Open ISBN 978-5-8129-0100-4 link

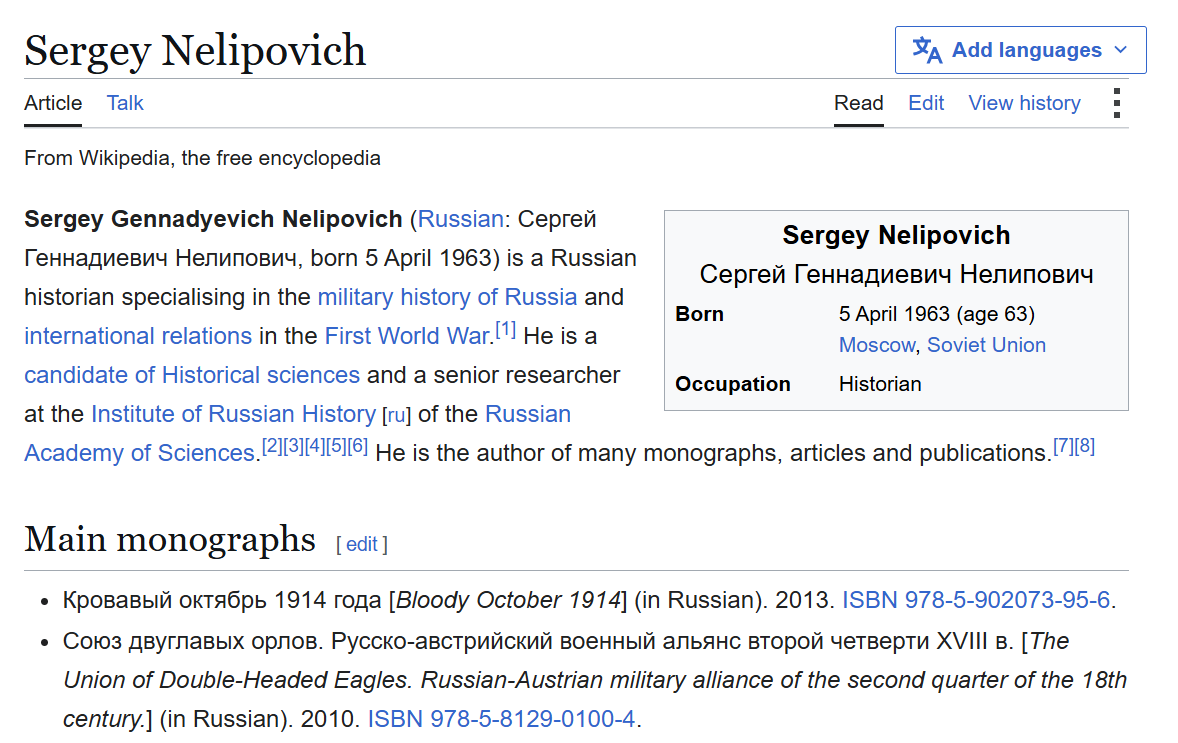tap(501, 719)
